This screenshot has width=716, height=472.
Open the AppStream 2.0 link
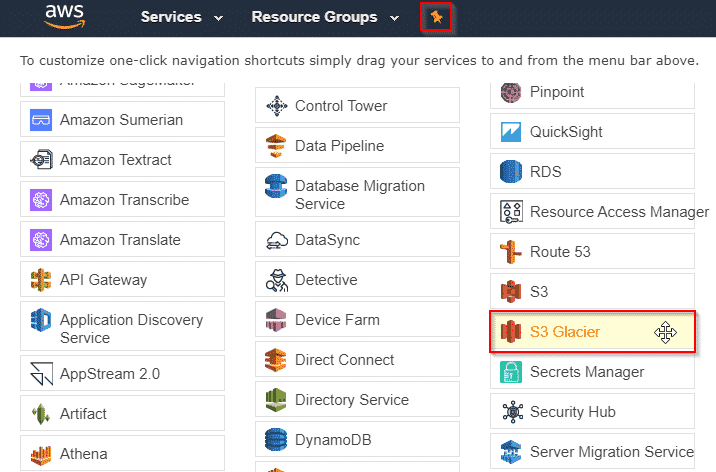pos(110,374)
